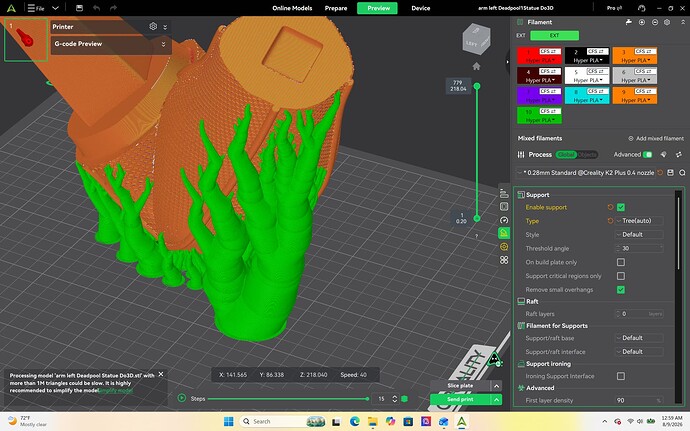690x431 pixels.
Task: Add a filament with plus icon
Action: pos(642,22)
